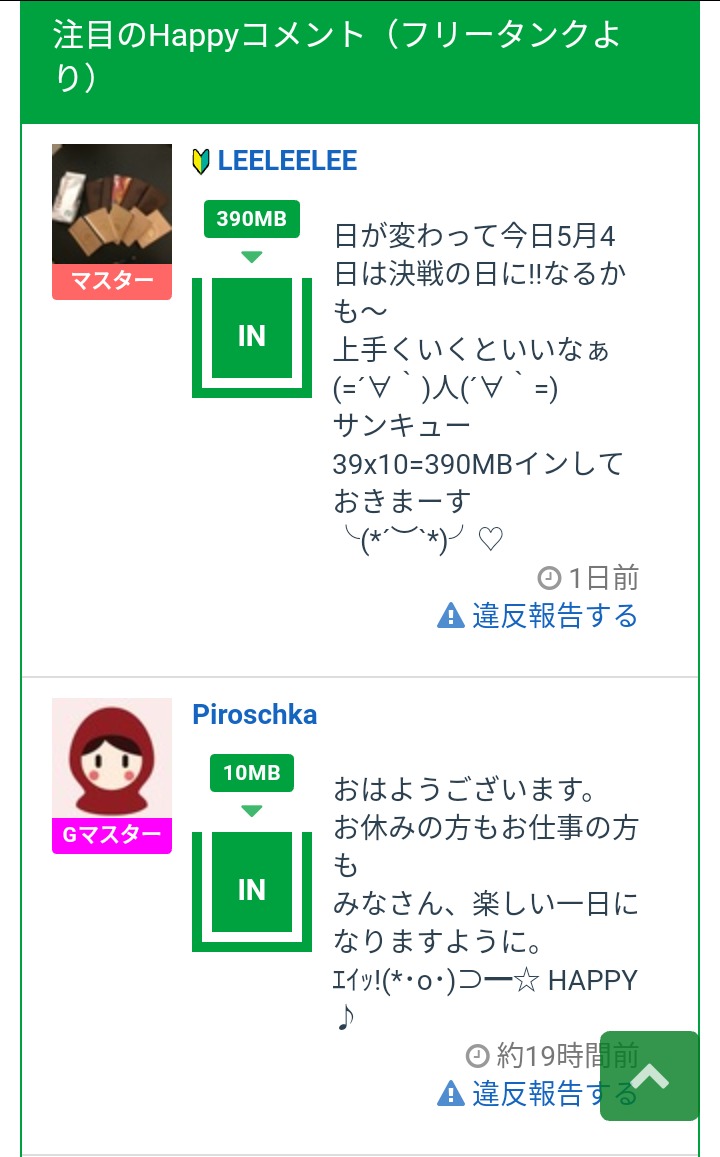The width and height of the screenshot is (720, 1157).
Task: Open Piroschka's red hood avatar thumbnail
Action: coord(112,758)
